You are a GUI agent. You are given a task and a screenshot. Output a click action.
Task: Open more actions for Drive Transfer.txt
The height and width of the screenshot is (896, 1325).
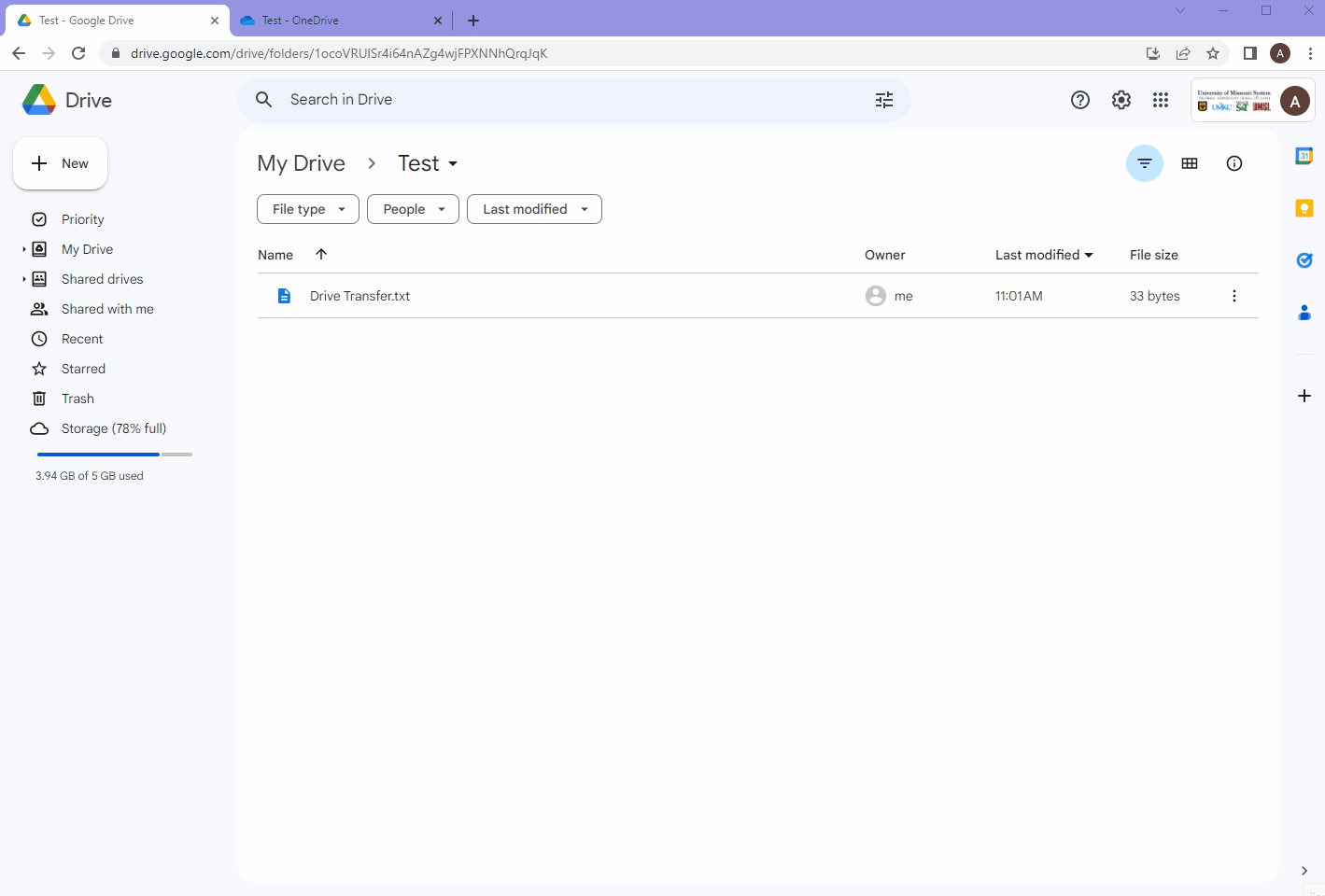[1233, 295]
